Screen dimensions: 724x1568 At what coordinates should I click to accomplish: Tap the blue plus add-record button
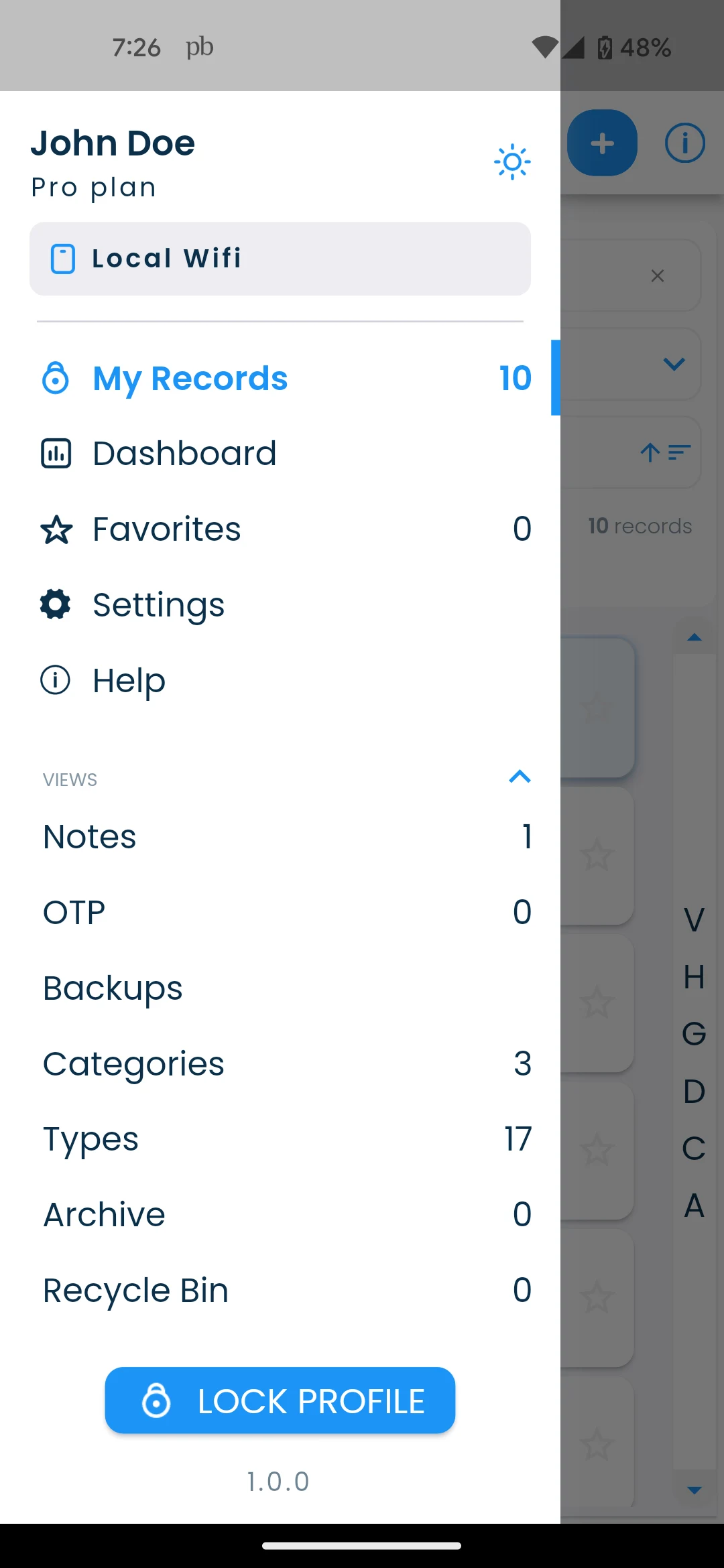[602, 143]
